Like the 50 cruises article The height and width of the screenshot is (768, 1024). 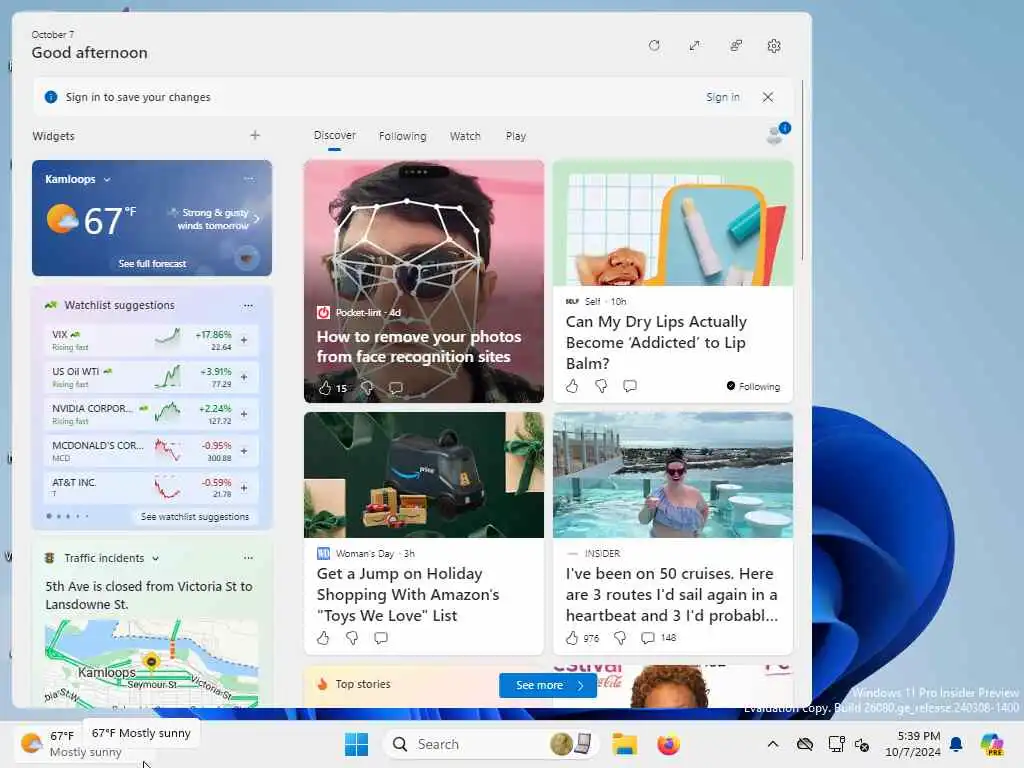click(571, 637)
